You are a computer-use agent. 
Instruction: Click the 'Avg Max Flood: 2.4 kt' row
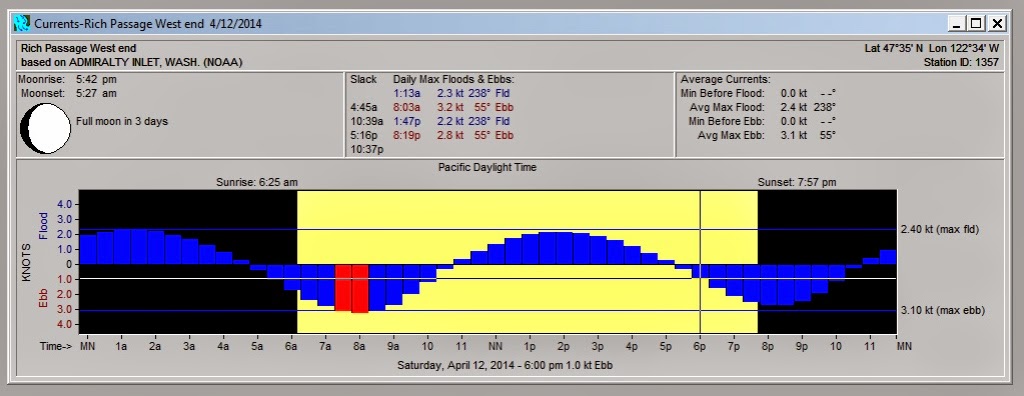762,107
